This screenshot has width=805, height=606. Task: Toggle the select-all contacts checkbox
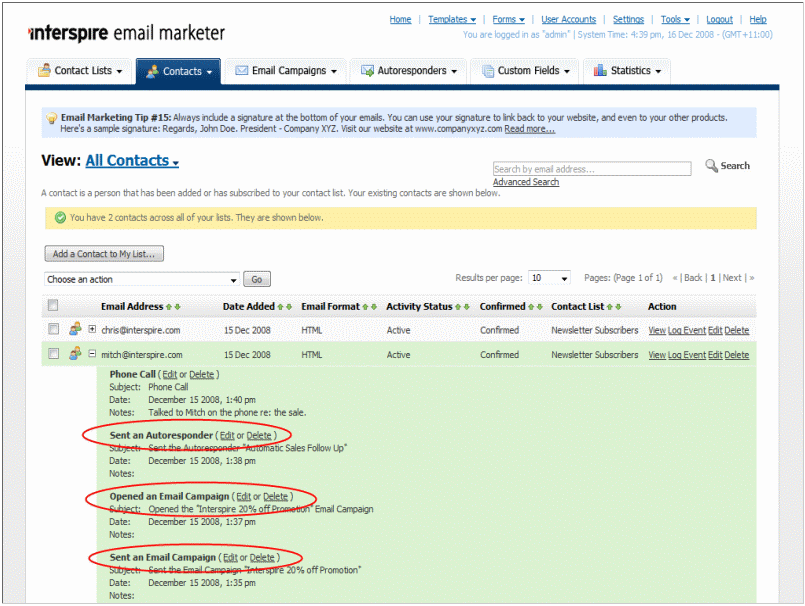coord(53,305)
